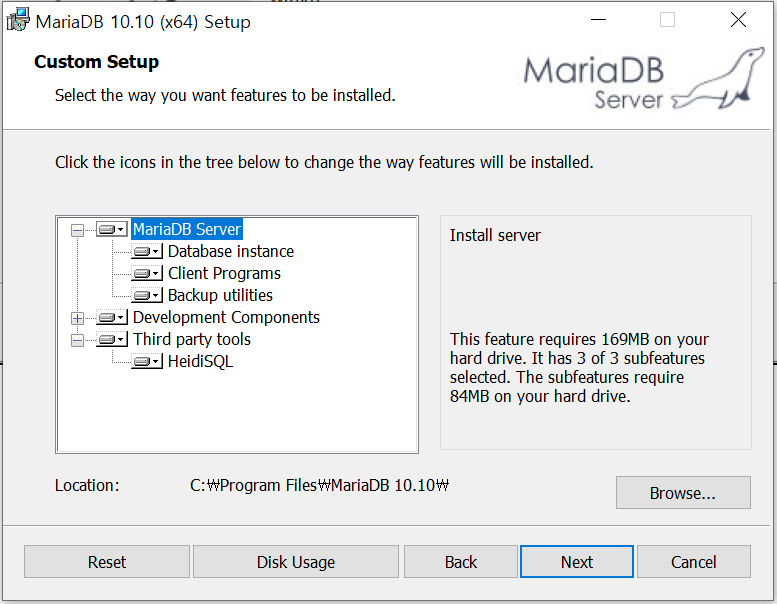Image resolution: width=777 pixels, height=604 pixels.
Task: Select Client Programs tree item
Action: click(224, 274)
